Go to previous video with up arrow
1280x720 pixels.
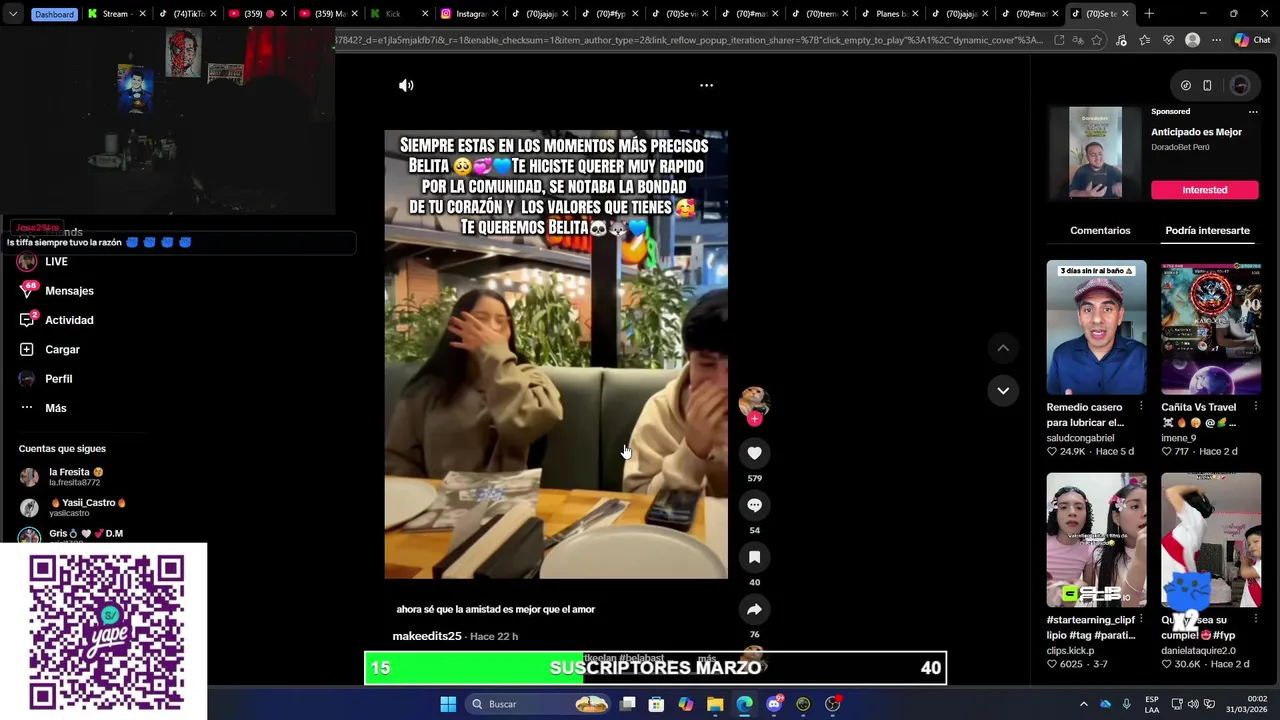click(1003, 348)
